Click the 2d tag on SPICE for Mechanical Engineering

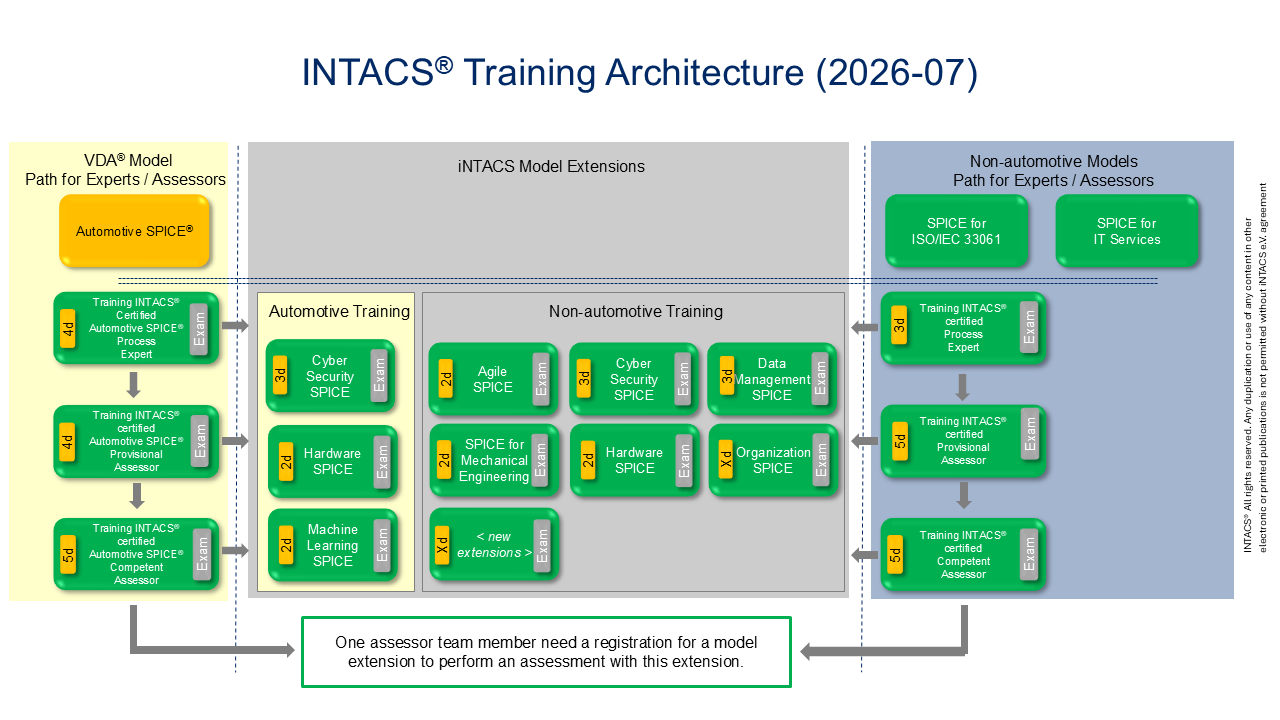[x=444, y=460]
